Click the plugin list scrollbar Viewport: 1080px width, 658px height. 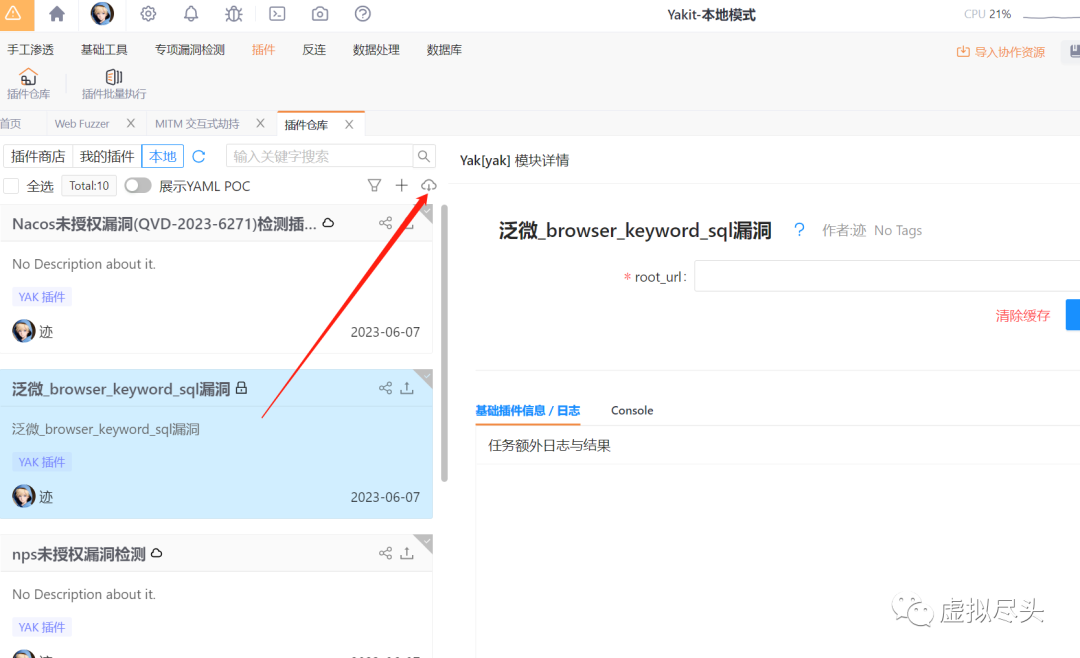(444, 343)
